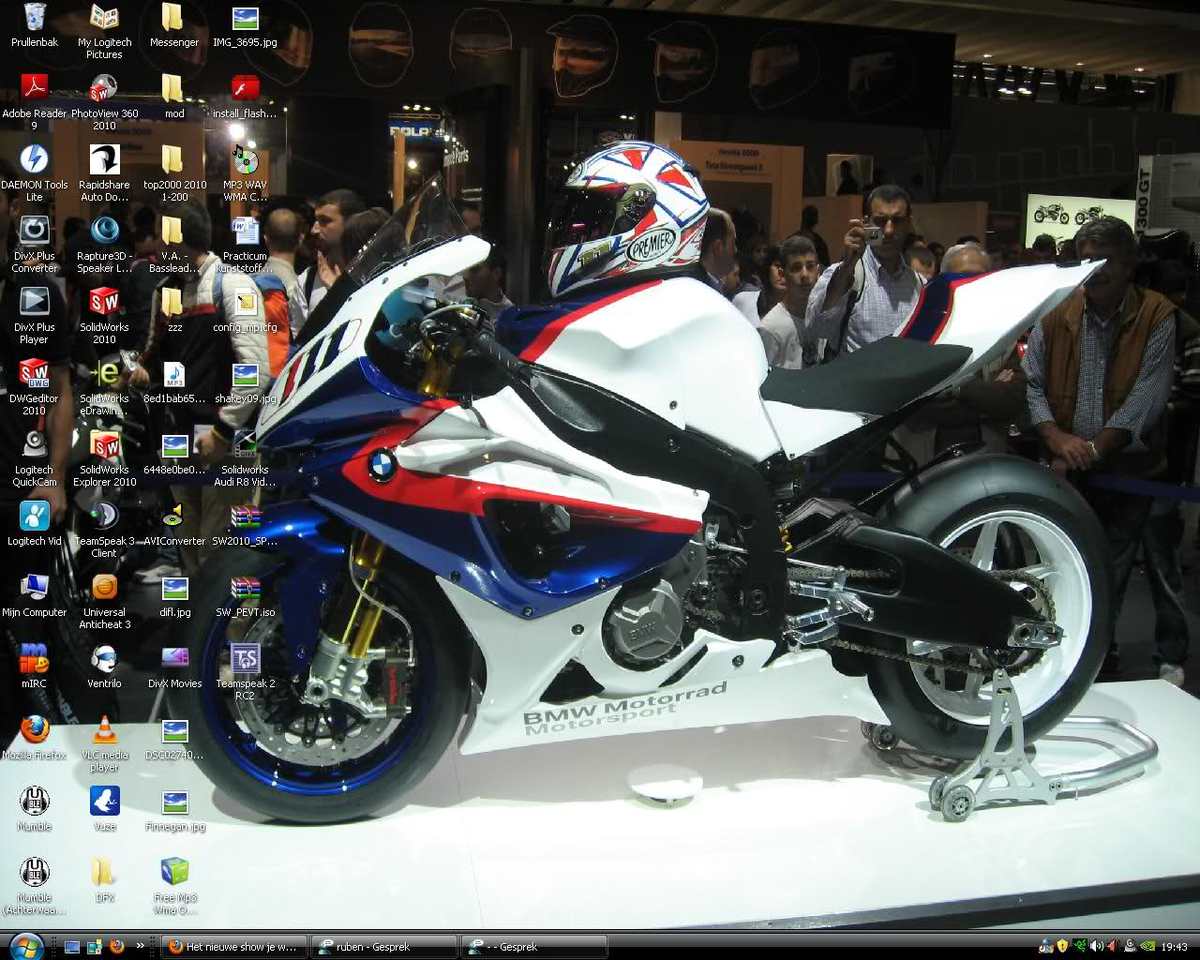Image resolution: width=1200 pixels, height=960 pixels.
Task: Click the VLC media player shortcut
Action: tap(104, 730)
